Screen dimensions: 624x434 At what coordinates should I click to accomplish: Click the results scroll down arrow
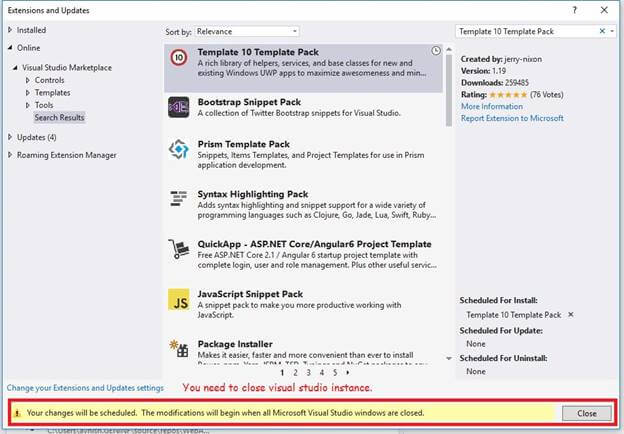point(449,358)
